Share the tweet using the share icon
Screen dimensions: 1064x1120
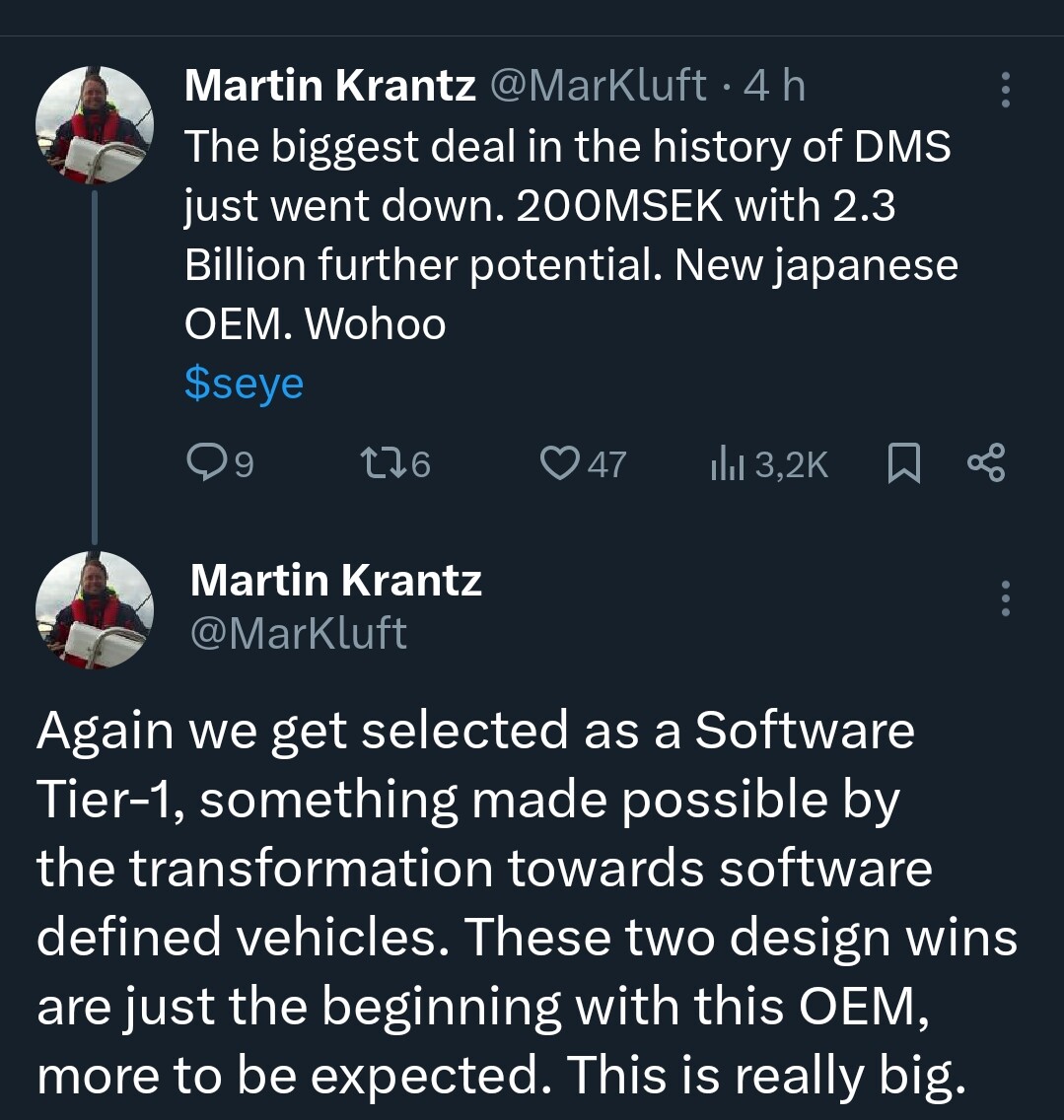coord(985,462)
